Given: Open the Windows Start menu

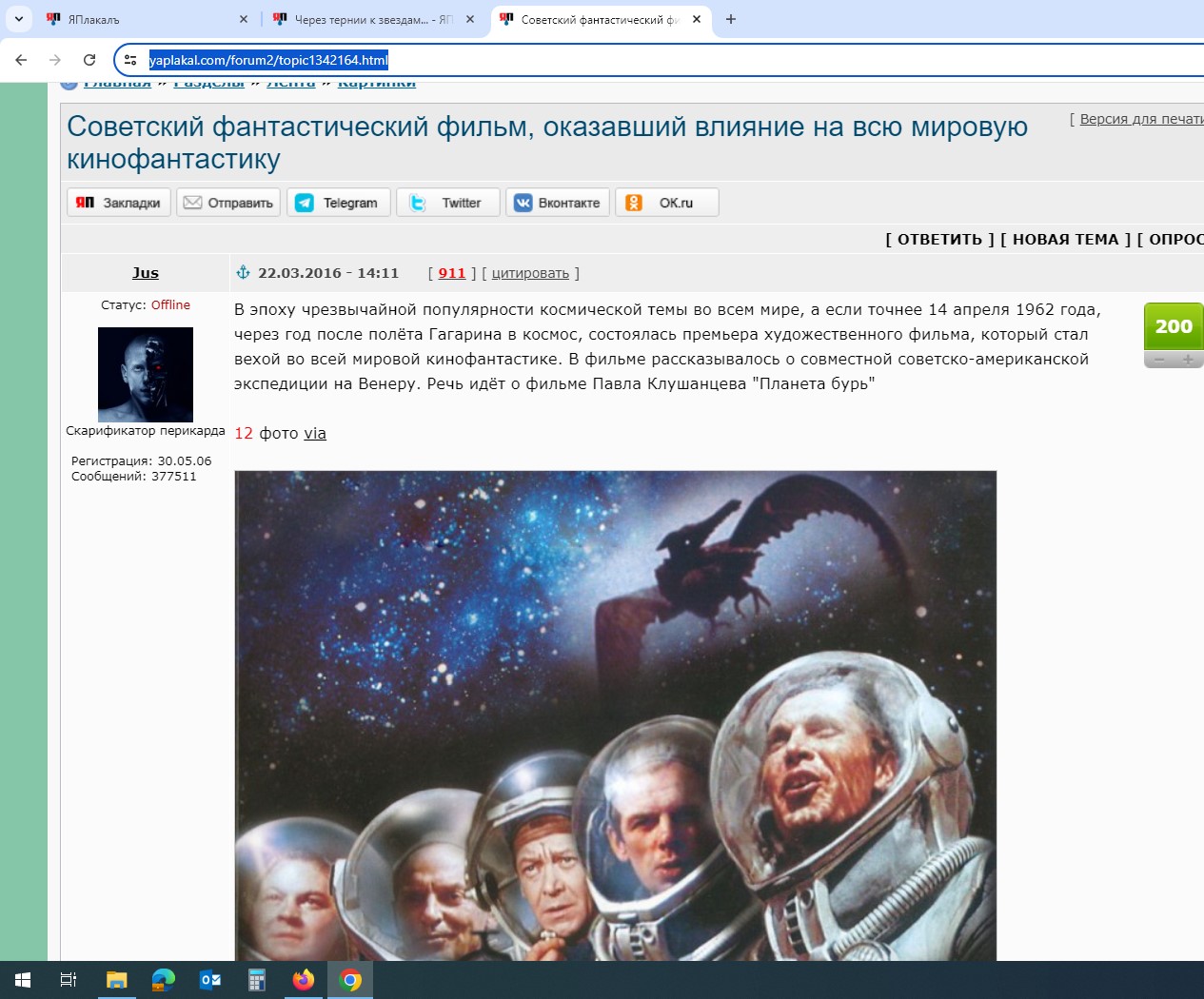Looking at the screenshot, I should pyautogui.click(x=23, y=980).
